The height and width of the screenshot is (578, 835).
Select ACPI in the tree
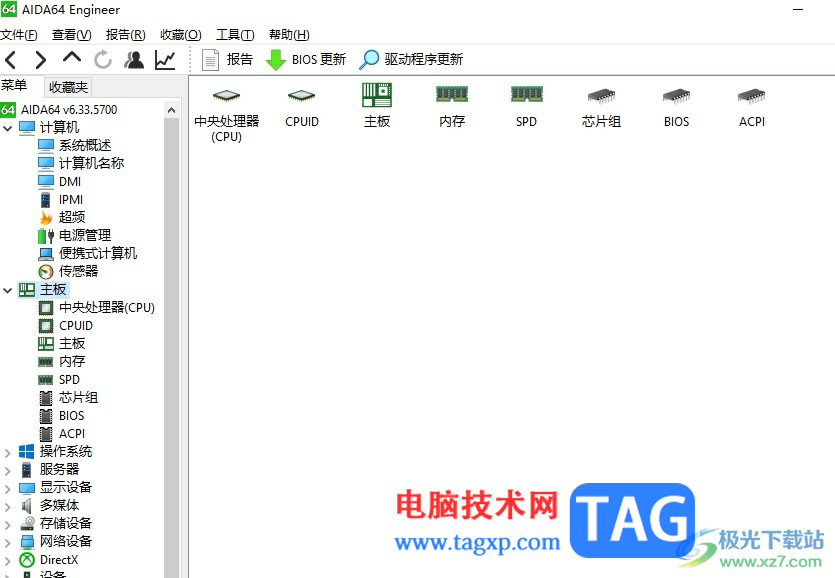point(62,434)
